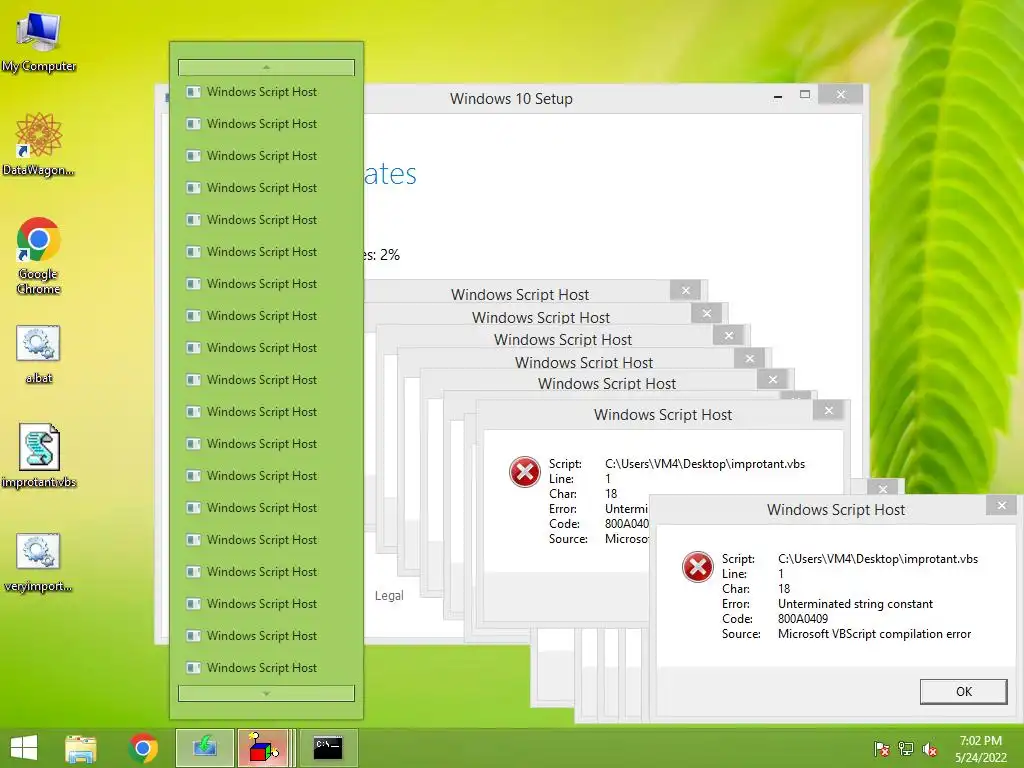Open File Explorer from the taskbar
The height and width of the screenshot is (768, 1024).
tap(81, 748)
